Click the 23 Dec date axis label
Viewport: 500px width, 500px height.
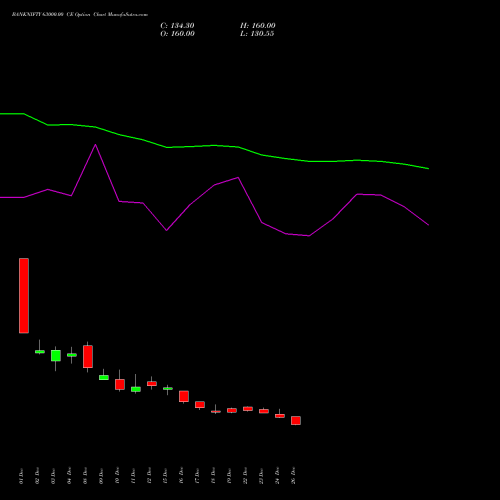tap(261, 476)
